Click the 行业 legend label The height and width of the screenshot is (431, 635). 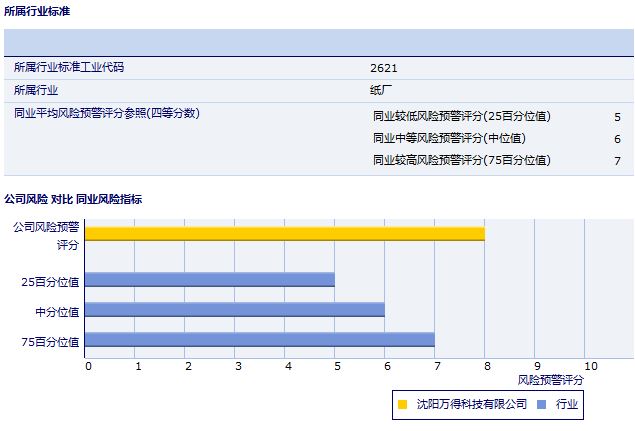pyautogui.click(x=567, y=404)
